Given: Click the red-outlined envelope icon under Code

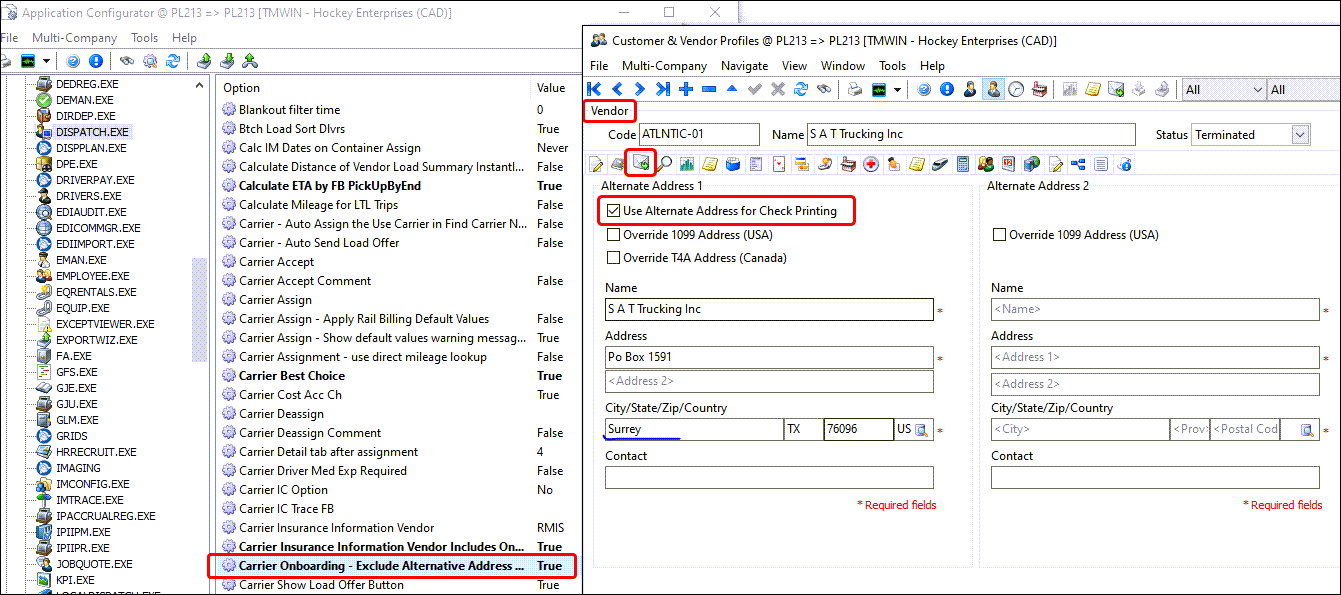Looking at the screenshot, I should [640, 163].
